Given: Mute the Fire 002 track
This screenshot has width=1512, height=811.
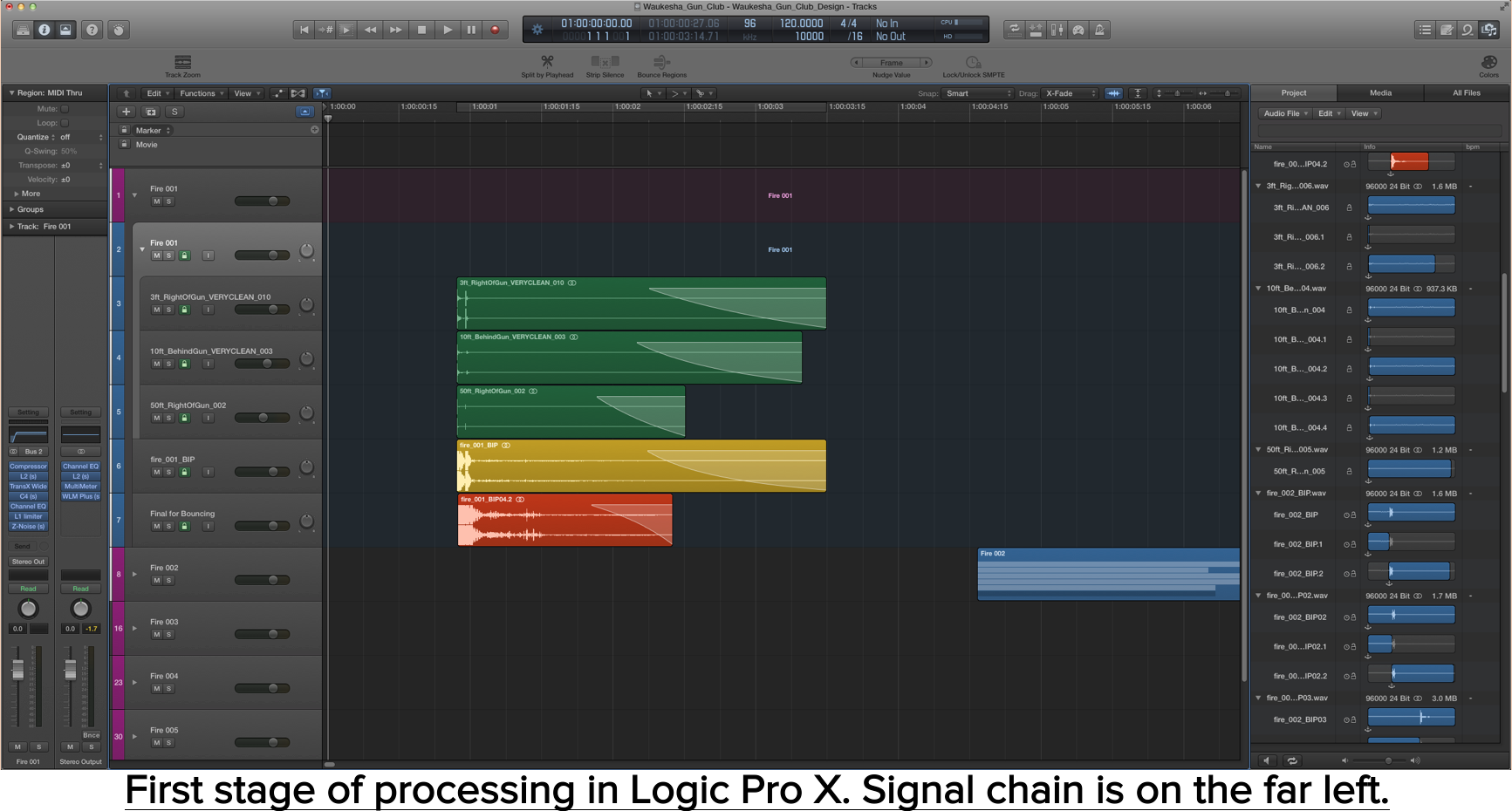Looking at the screenshot, I should tap(157, 580).
